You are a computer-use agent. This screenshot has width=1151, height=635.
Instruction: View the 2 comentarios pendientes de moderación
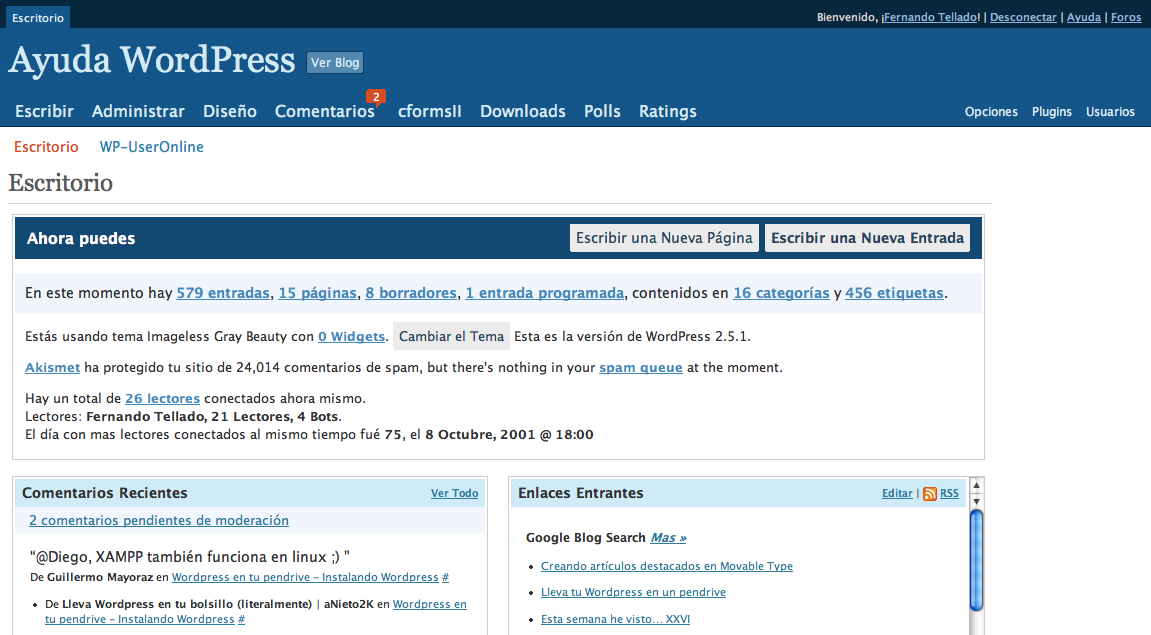159,520
